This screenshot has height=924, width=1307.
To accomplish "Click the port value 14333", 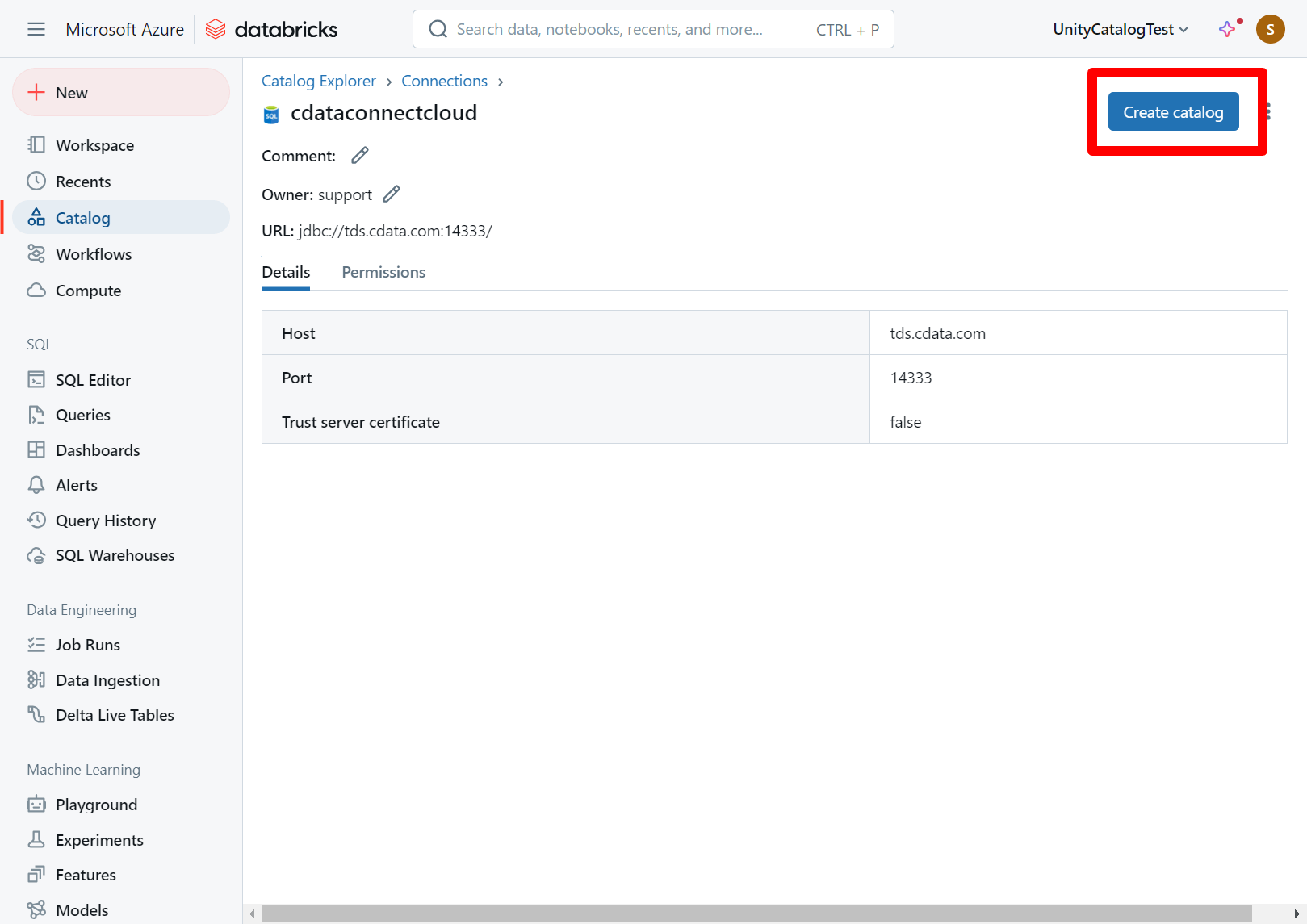I will point(911,378).
